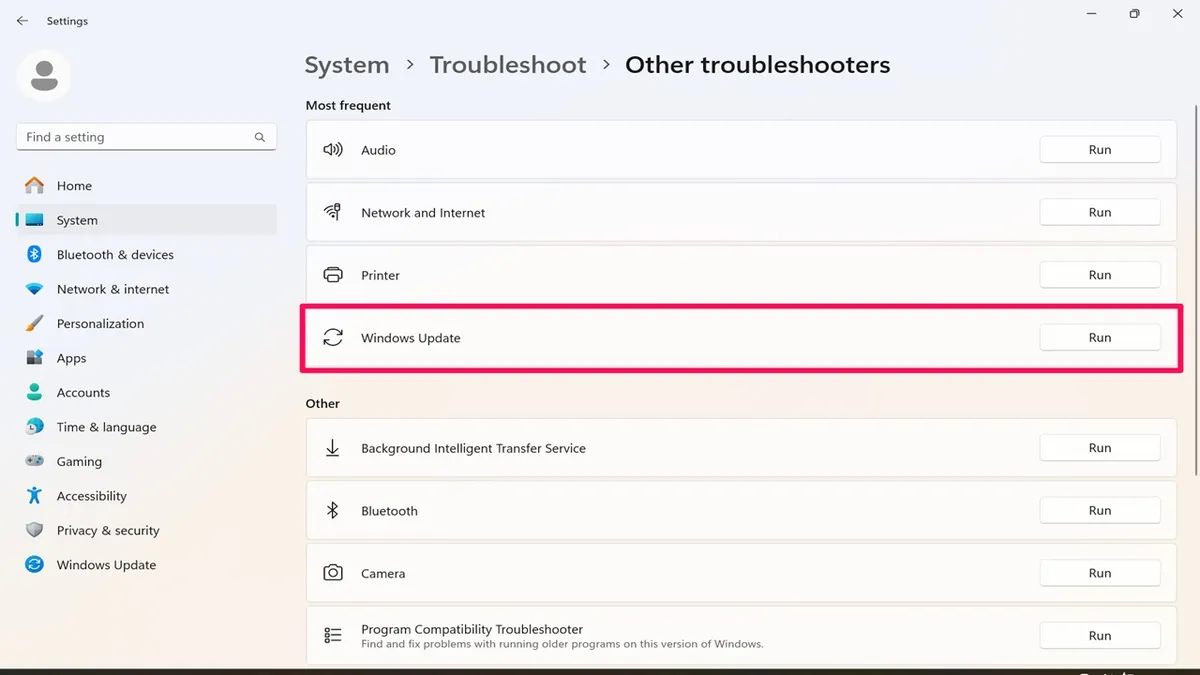Run the Audio troubleshooter
Image resolution: width=1200 pixels, height=675 pixels.
(1100, 150)
